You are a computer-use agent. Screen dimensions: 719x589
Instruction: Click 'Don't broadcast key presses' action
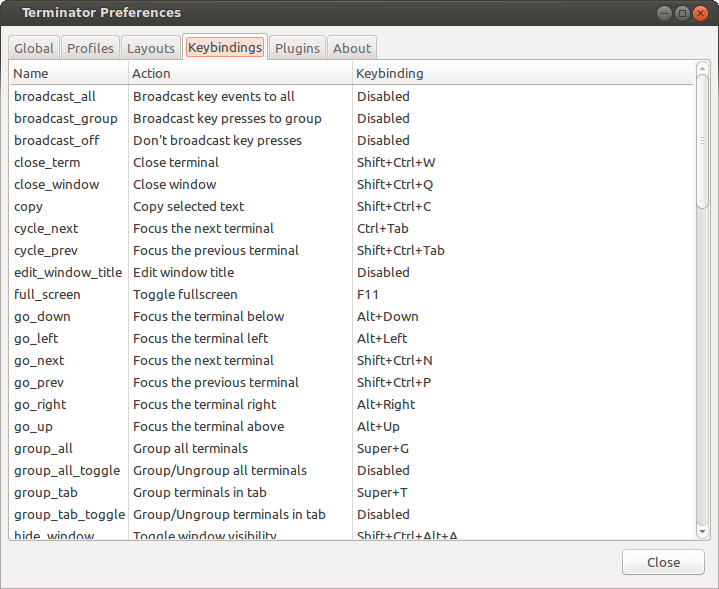click(x=217, y=140)
